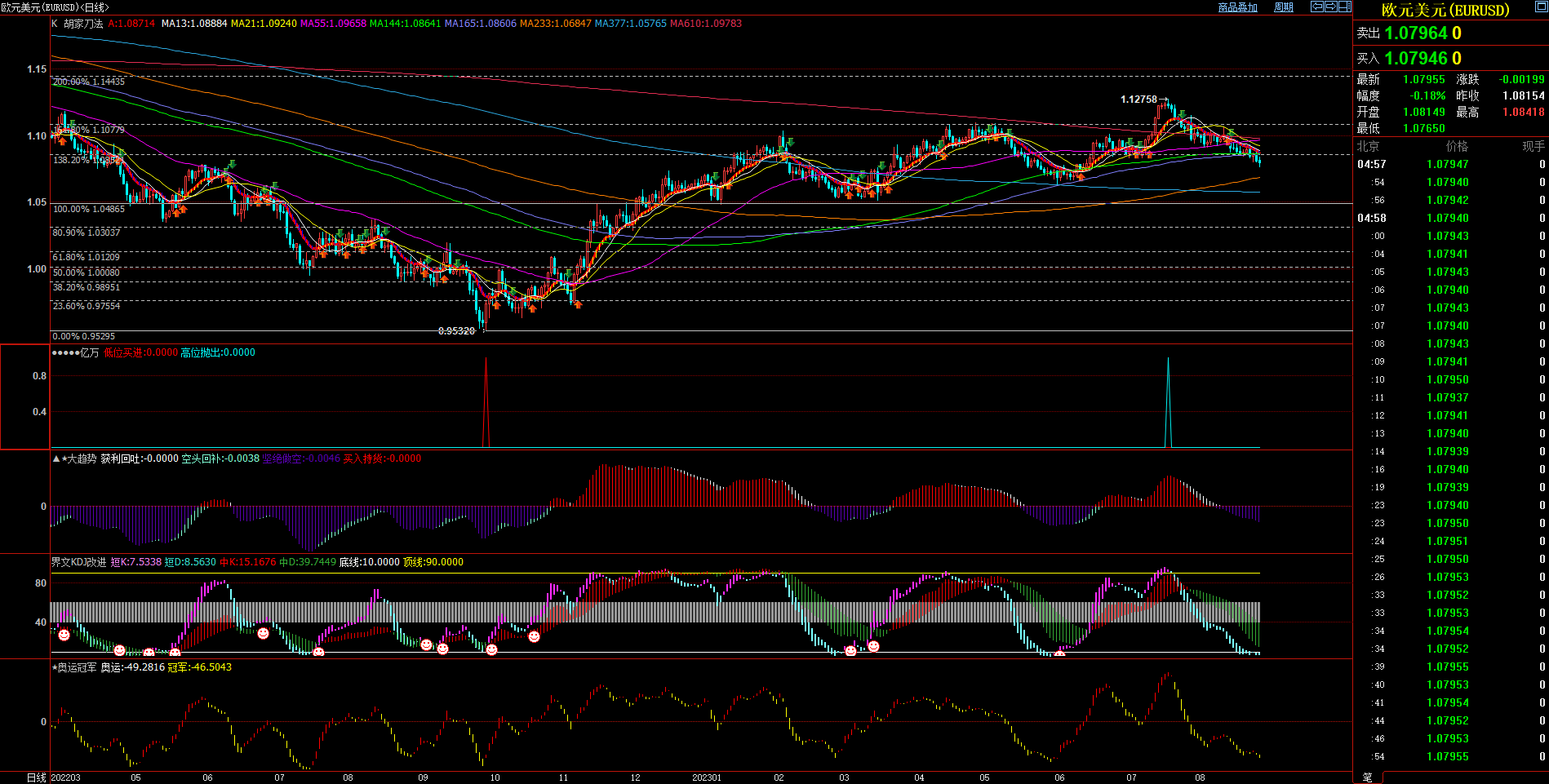Select the 界文KD改进 indicator title
The height and width of the screenshot is (784, 1549).
(x=78, y=562)
